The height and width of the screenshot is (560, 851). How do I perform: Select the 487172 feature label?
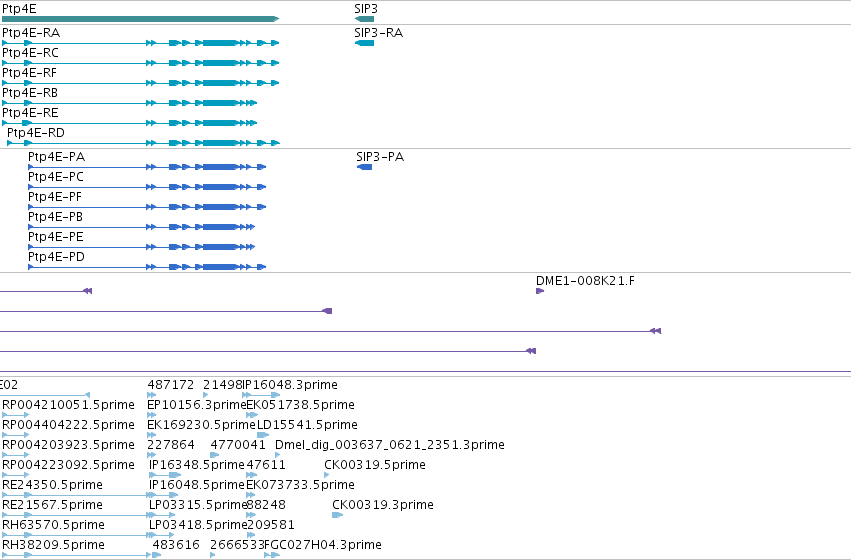coord(170,385)
